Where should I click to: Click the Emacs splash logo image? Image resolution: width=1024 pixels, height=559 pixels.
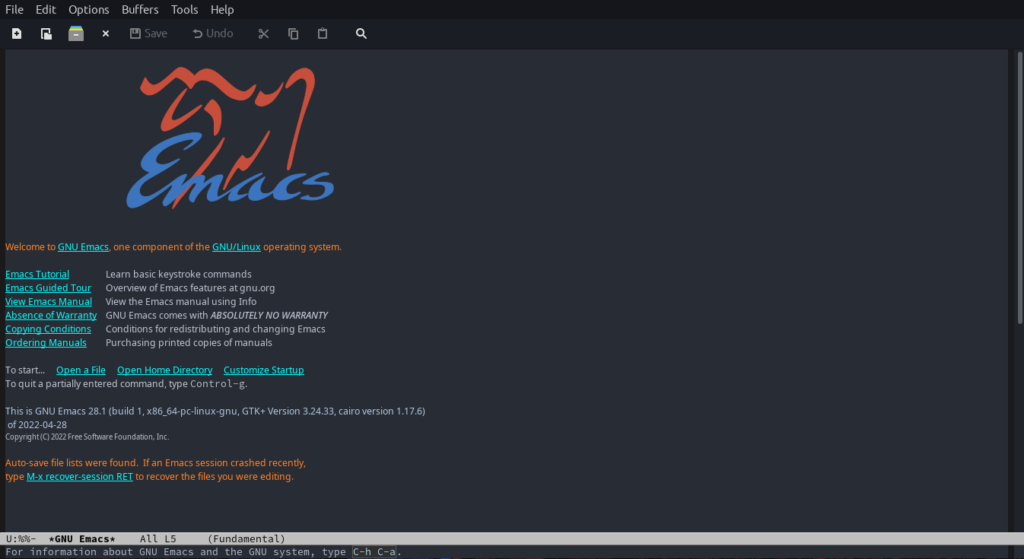(231, 138)
